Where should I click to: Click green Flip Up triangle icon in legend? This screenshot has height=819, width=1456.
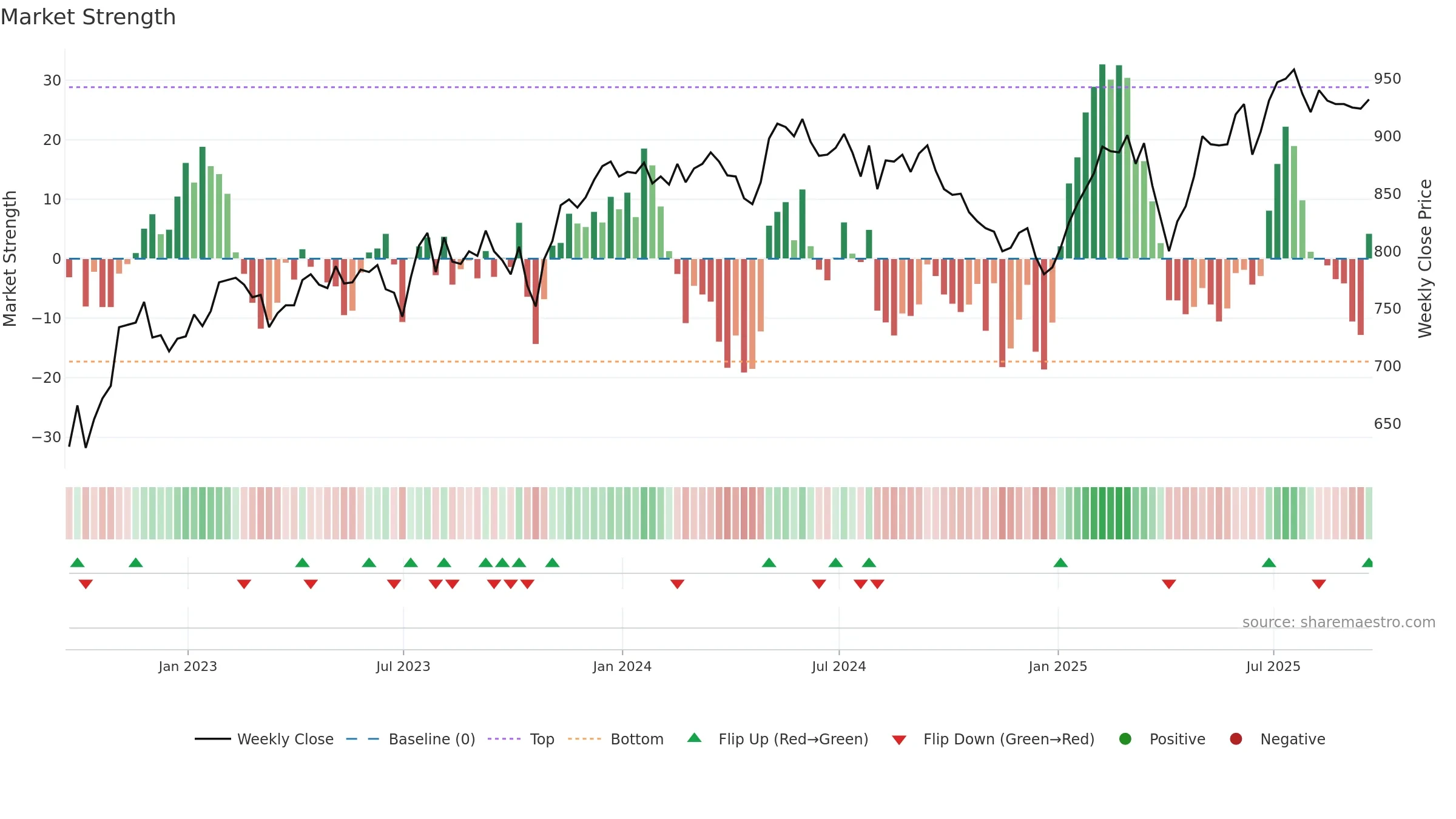(x=695, y=738)
